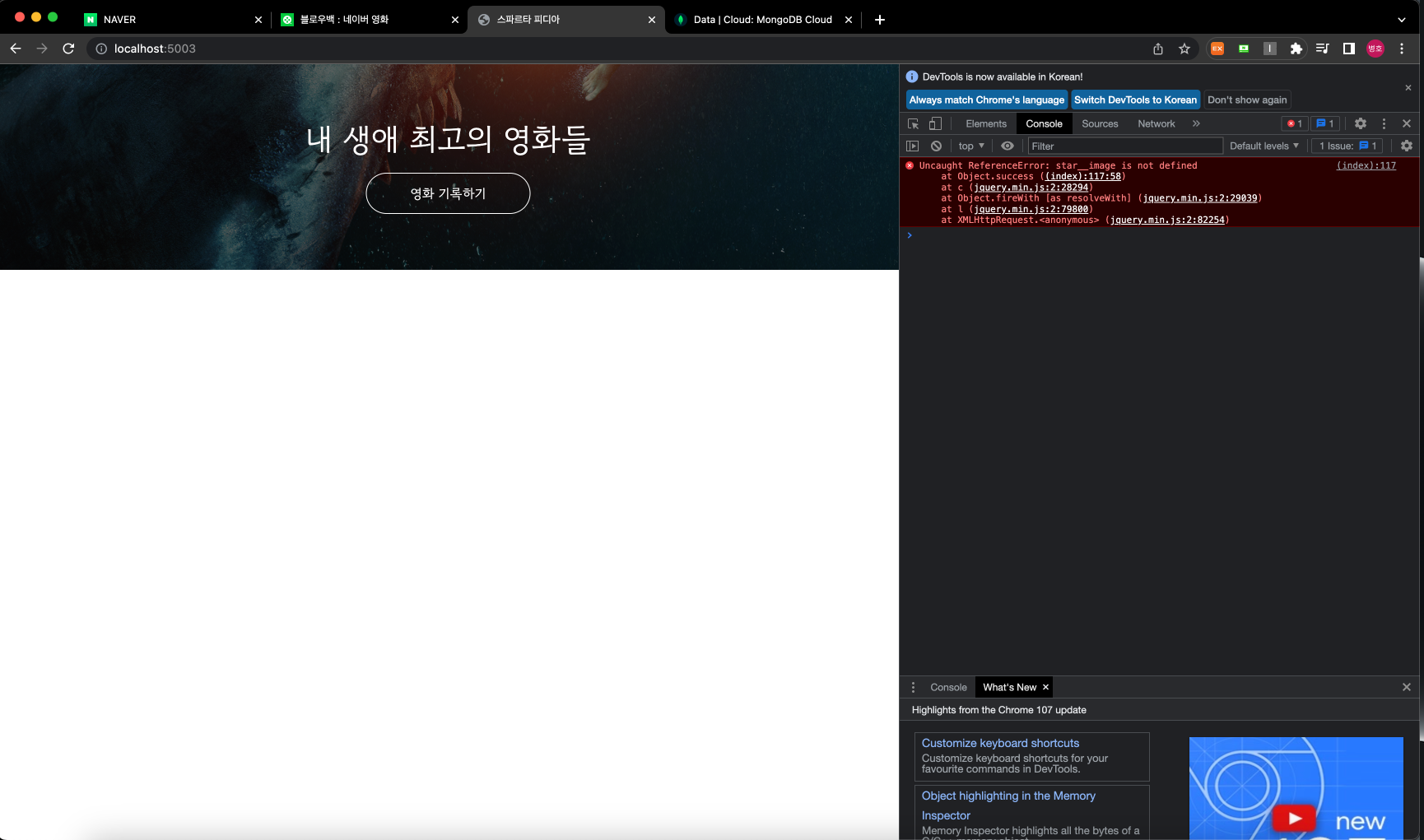Select the drawer Console tab
1424x840 pixels.
click(948, 687)
